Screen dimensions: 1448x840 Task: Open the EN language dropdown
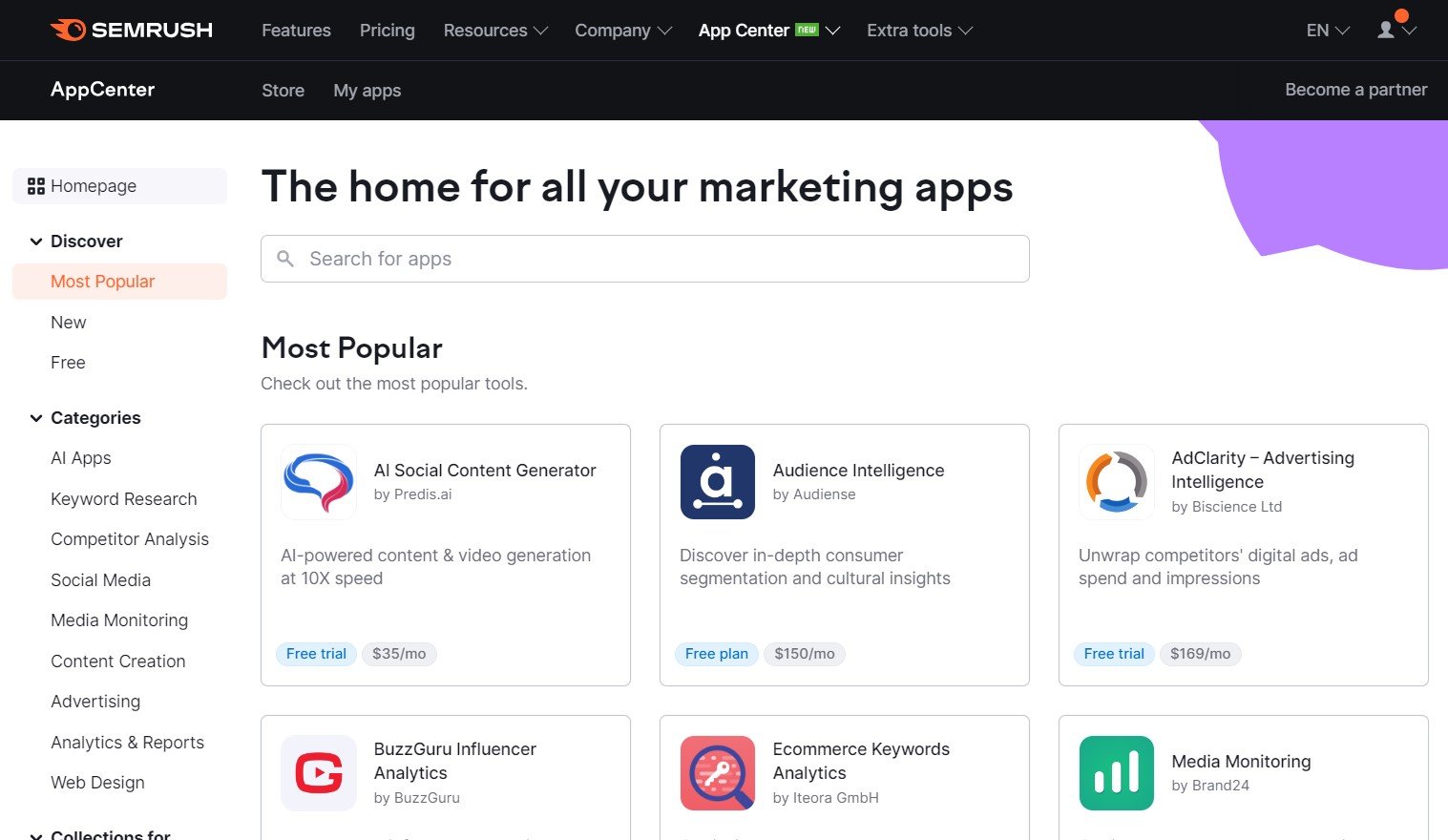(1327, 31)
